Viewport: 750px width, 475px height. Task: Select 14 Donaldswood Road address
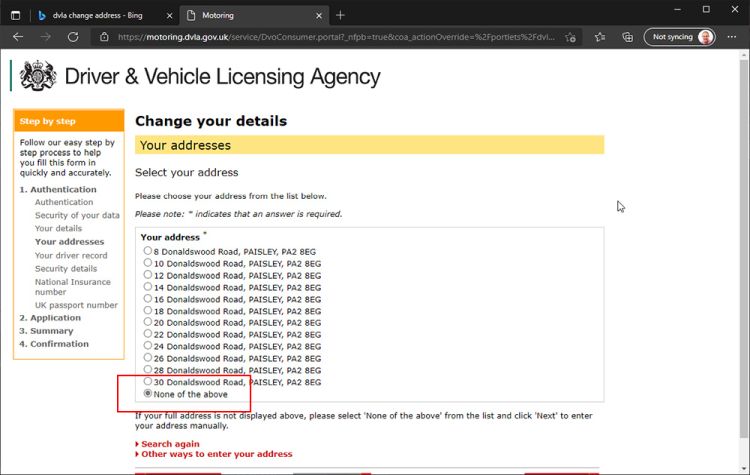[x=148, y=287]
